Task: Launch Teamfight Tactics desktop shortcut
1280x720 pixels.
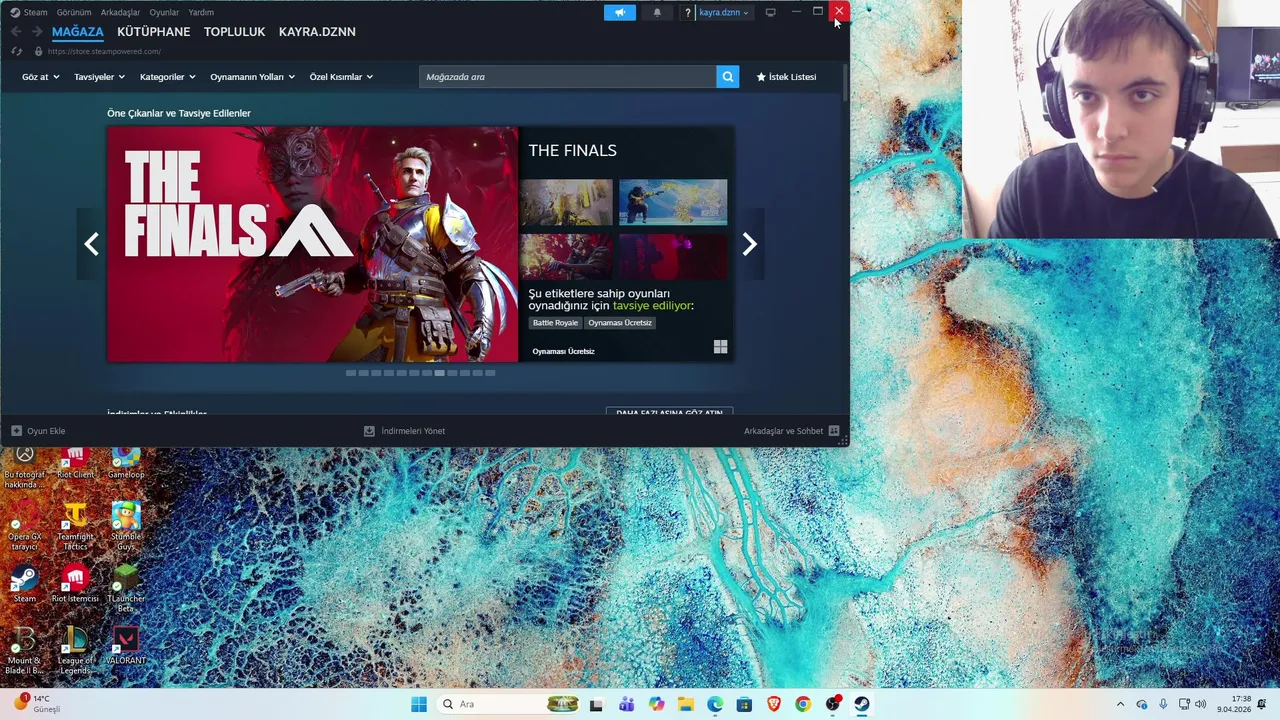Action: pyautogui.click(x=75, y=528)
